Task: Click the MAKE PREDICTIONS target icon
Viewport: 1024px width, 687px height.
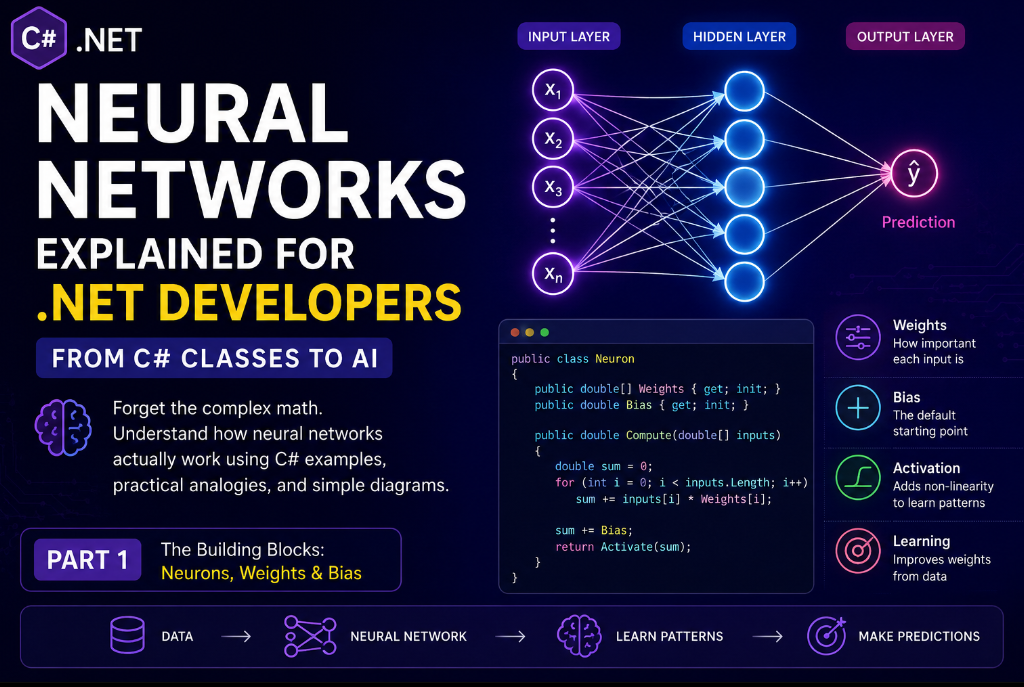Action: (827, 636)
